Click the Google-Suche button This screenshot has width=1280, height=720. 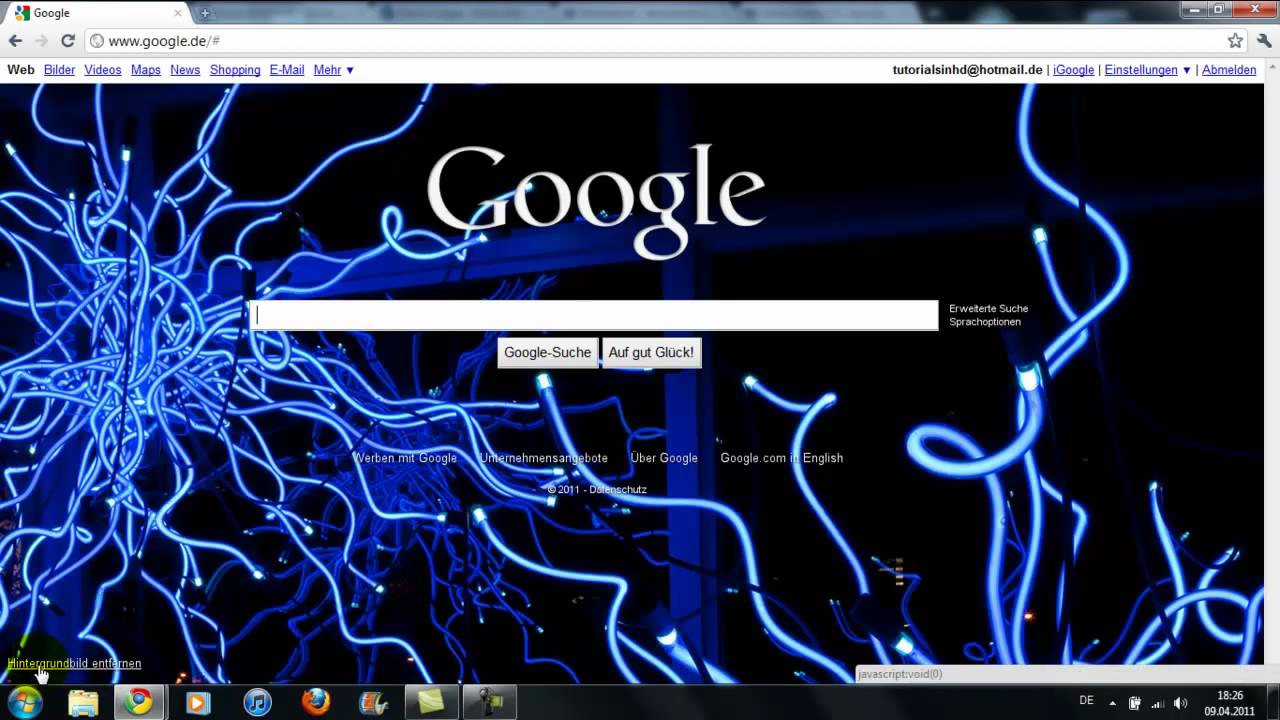pos(548,352)
